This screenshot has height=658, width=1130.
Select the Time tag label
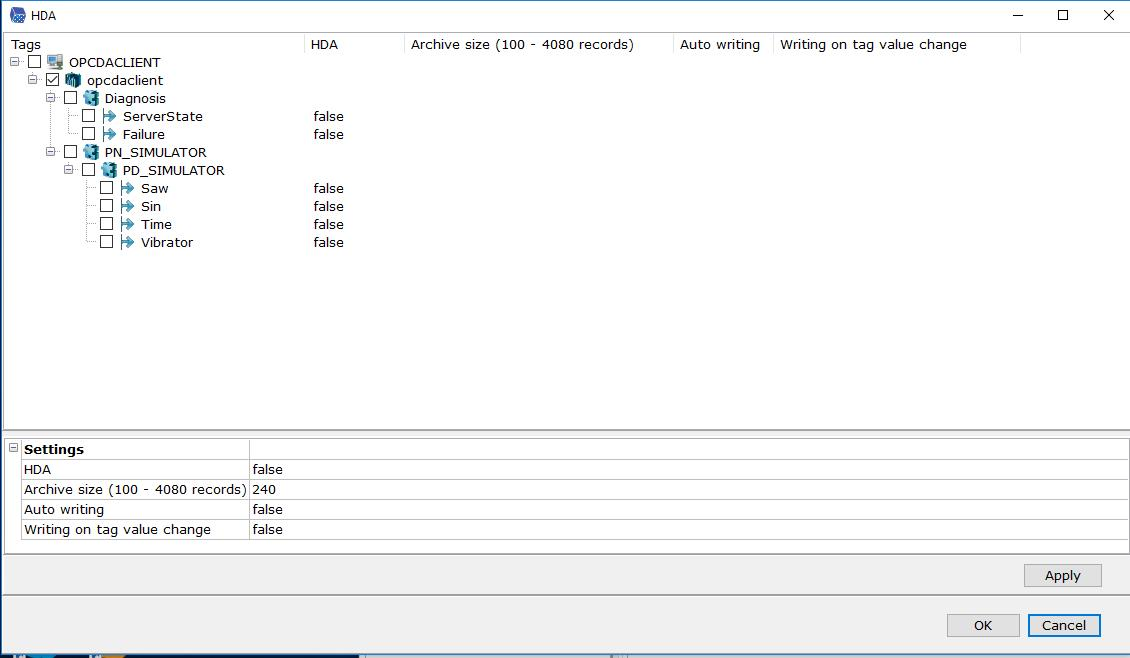[x=156, y=224]
